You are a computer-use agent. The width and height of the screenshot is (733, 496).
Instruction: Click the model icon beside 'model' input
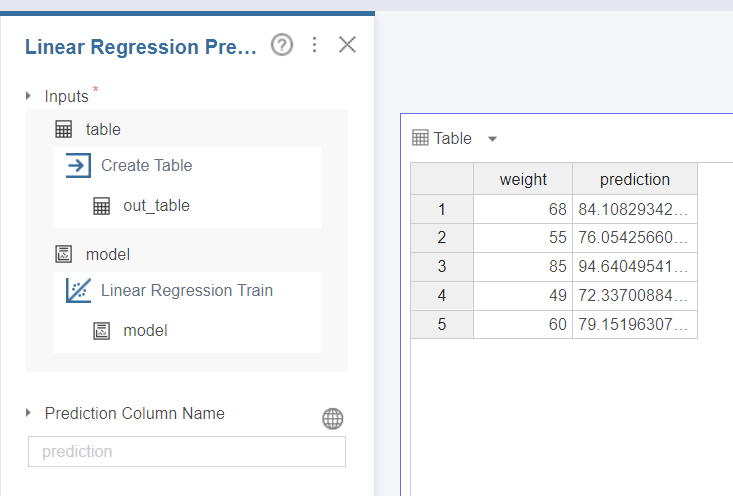point(63,255)
